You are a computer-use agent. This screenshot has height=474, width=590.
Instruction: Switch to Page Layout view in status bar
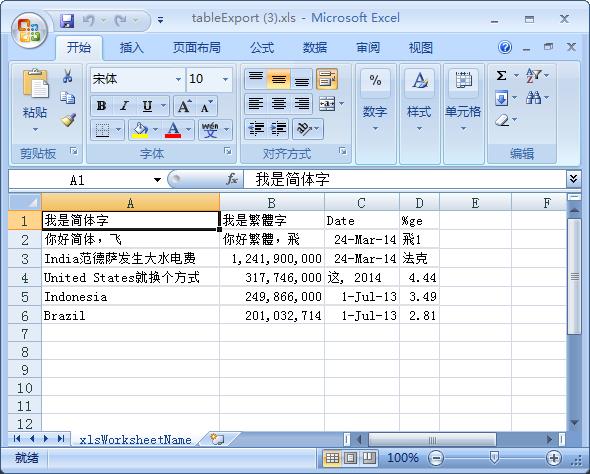(350, 458)
